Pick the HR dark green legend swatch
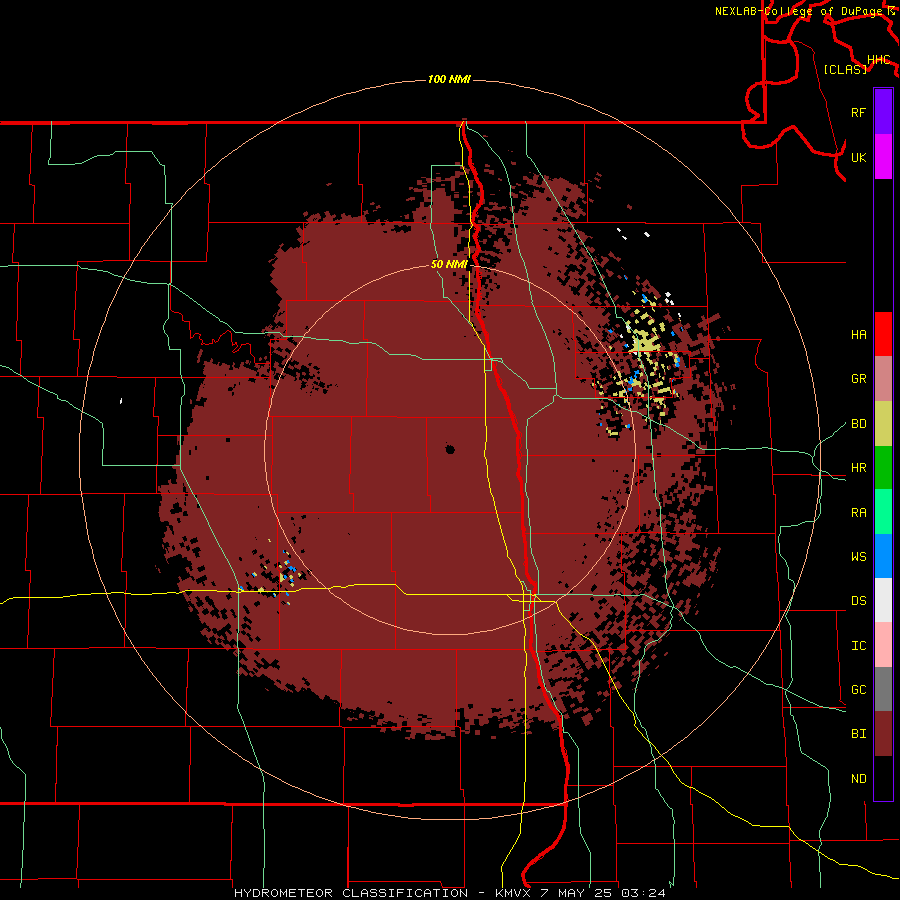The width and height of the screenshot is (900, 900). click(883, 468)
